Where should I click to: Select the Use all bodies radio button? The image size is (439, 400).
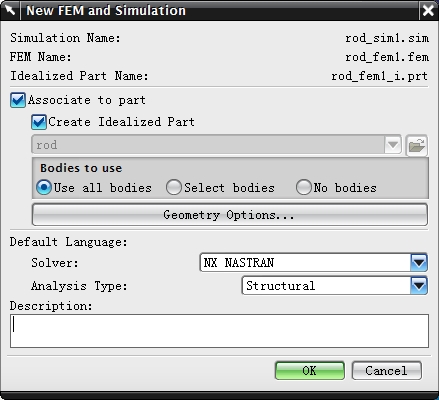click(44, 187)
